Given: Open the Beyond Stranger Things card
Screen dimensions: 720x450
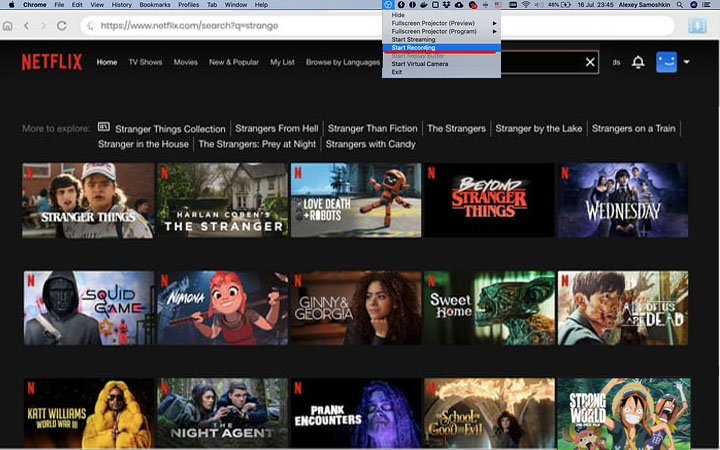Looking at the screenshot, I should pyautogui.click(x=489, y=200).
